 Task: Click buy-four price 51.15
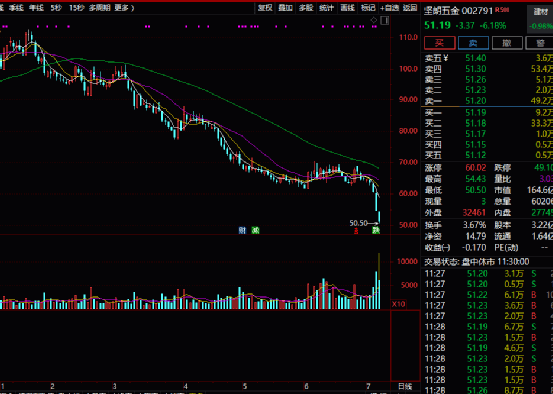pos(476,145)
